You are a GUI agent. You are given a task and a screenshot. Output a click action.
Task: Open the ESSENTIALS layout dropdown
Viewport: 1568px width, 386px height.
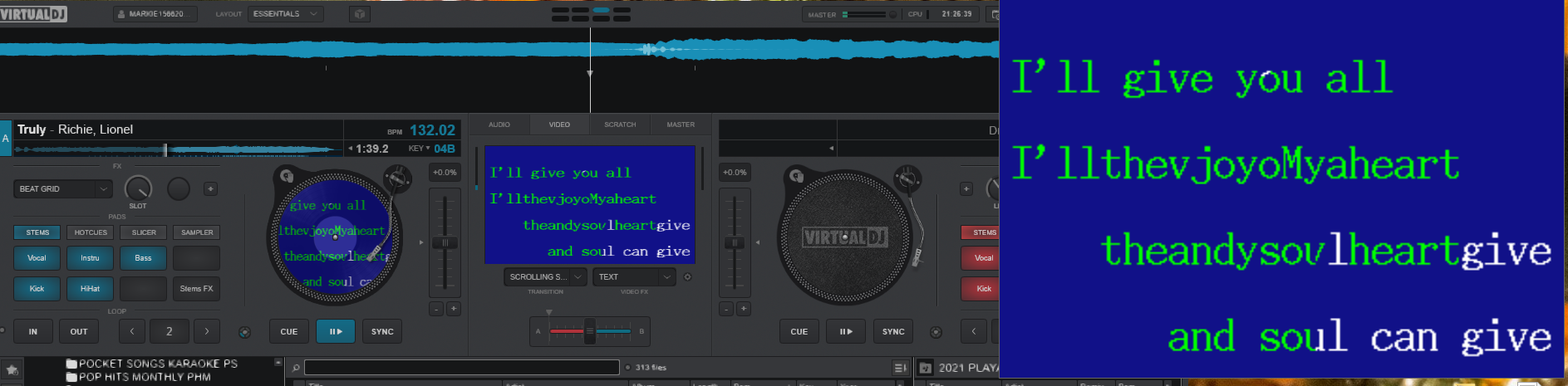(285, 14)
